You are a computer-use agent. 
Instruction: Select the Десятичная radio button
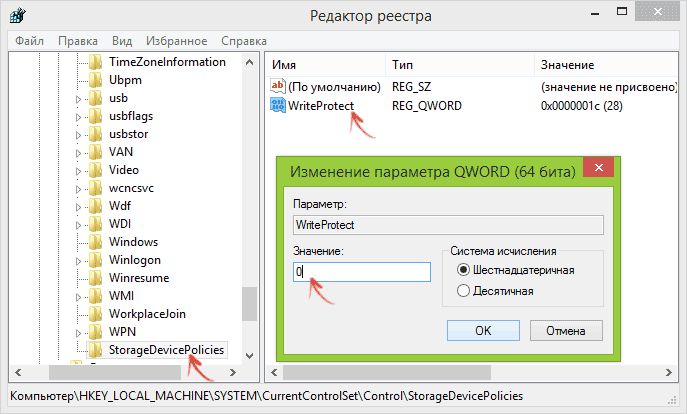coord(463,290)
